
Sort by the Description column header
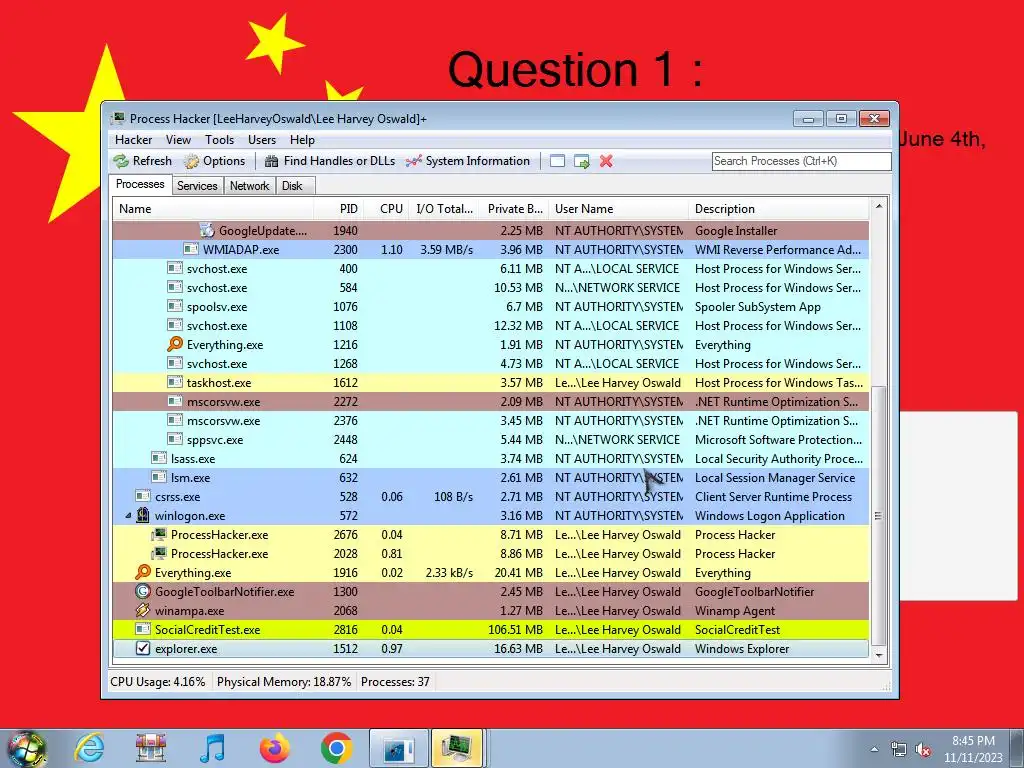[x=779, y=209]
